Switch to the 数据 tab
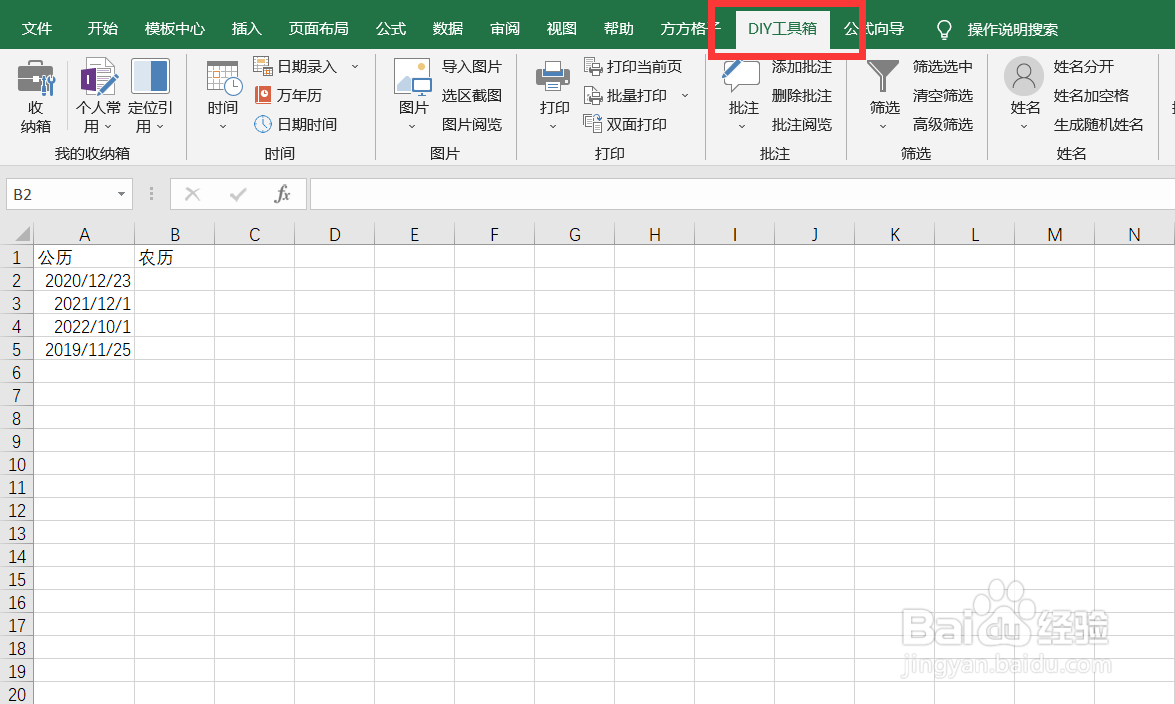The image size is (1175, 704). pyautogui.click(x=447, y=28)
